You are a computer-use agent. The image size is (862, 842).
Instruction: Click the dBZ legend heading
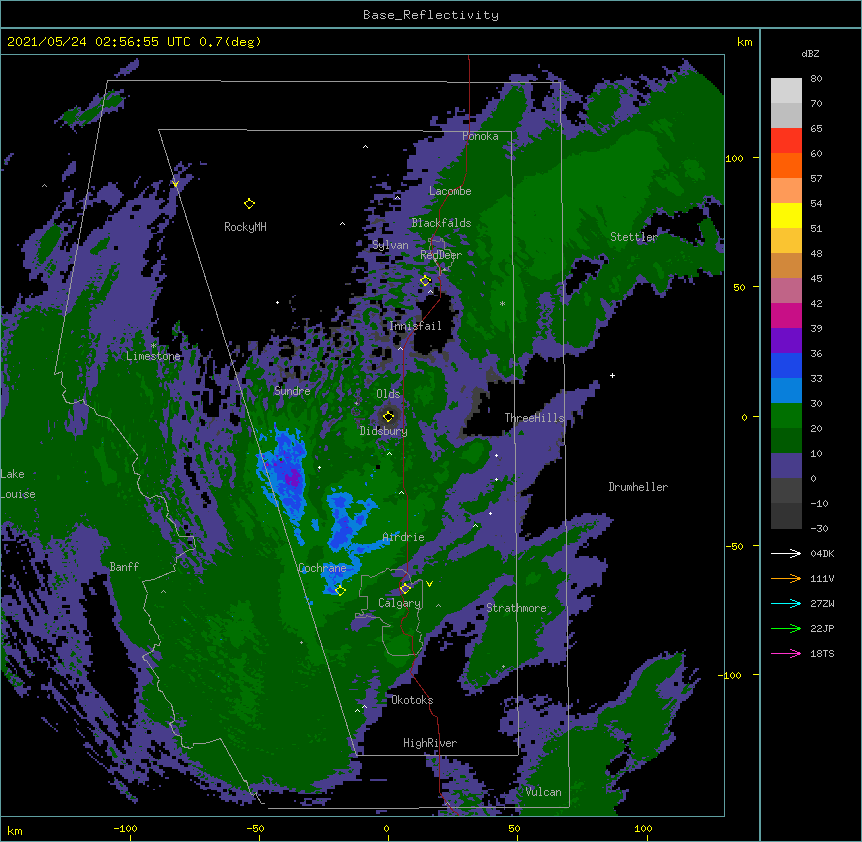(810, 53)
